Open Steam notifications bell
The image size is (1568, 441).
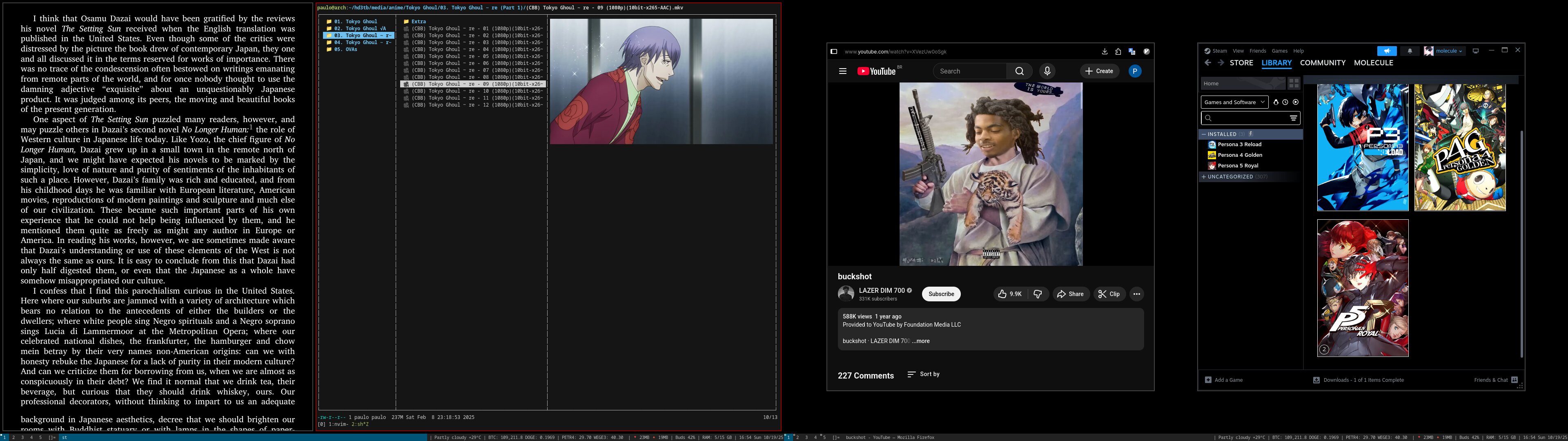coord(1410,51)
